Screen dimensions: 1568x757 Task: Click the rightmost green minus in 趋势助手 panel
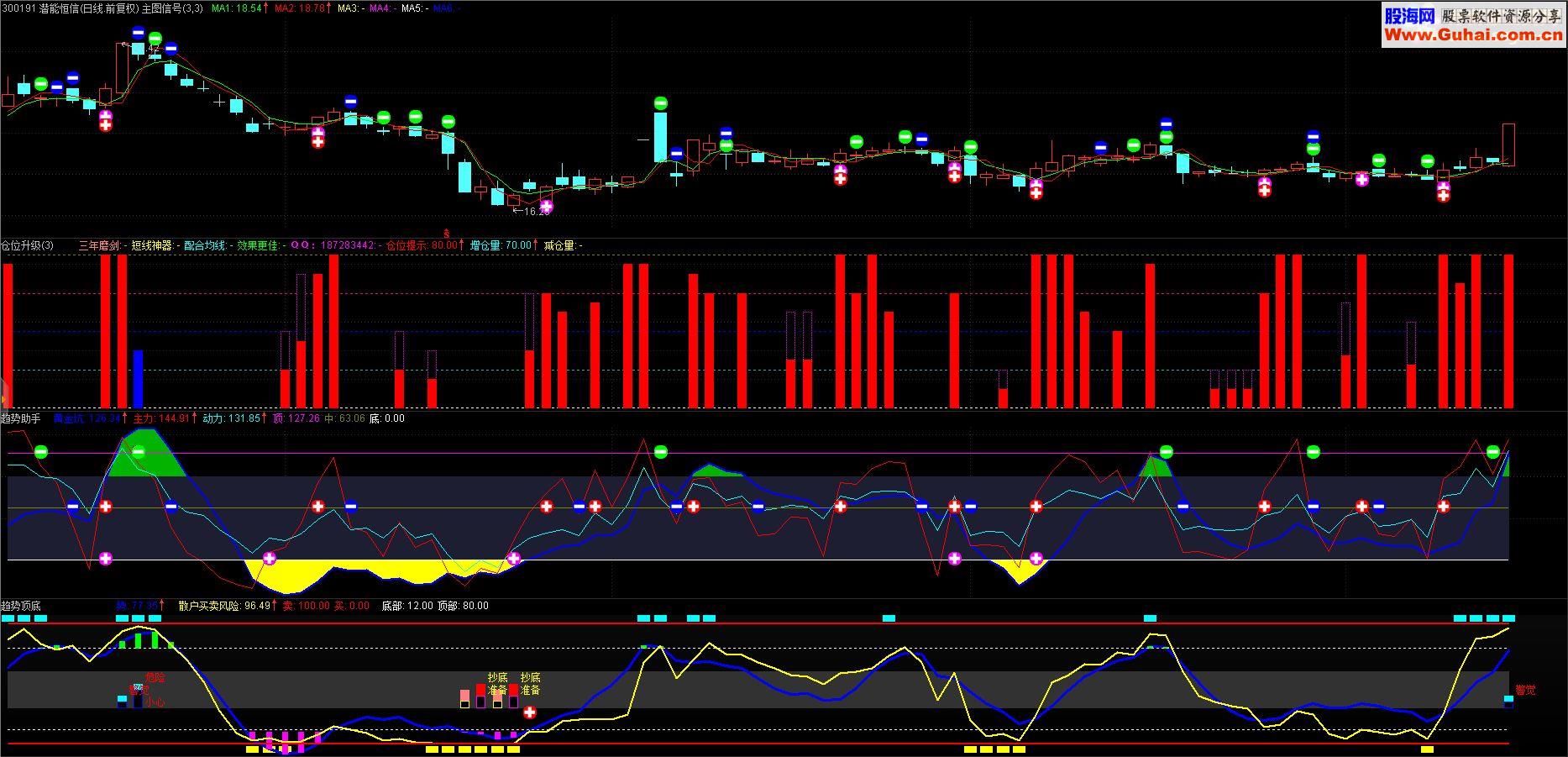(x=1492, y=452)
